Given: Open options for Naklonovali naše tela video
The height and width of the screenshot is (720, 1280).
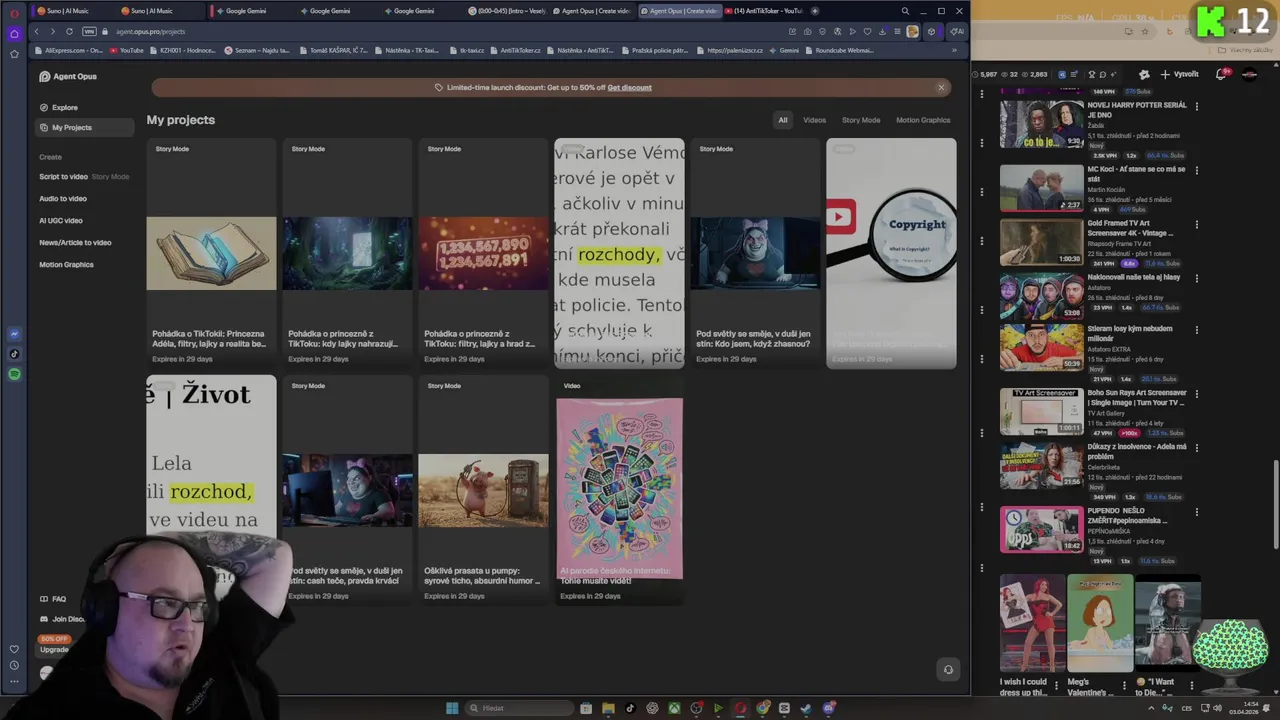Looking at the screenshot, I should point(1196,278).
